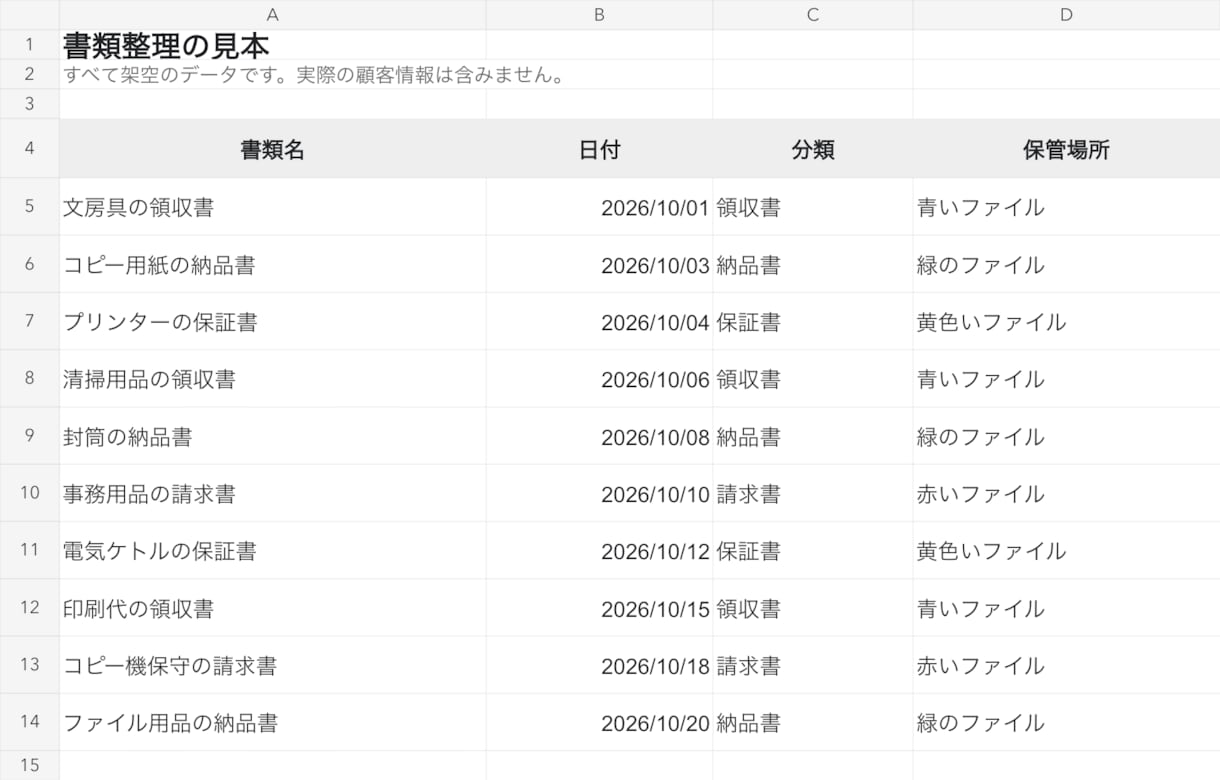The height and width of the screenshot is (780, 1220).
Task: Click 緑のファイル in row 6
Action: 1066,264
